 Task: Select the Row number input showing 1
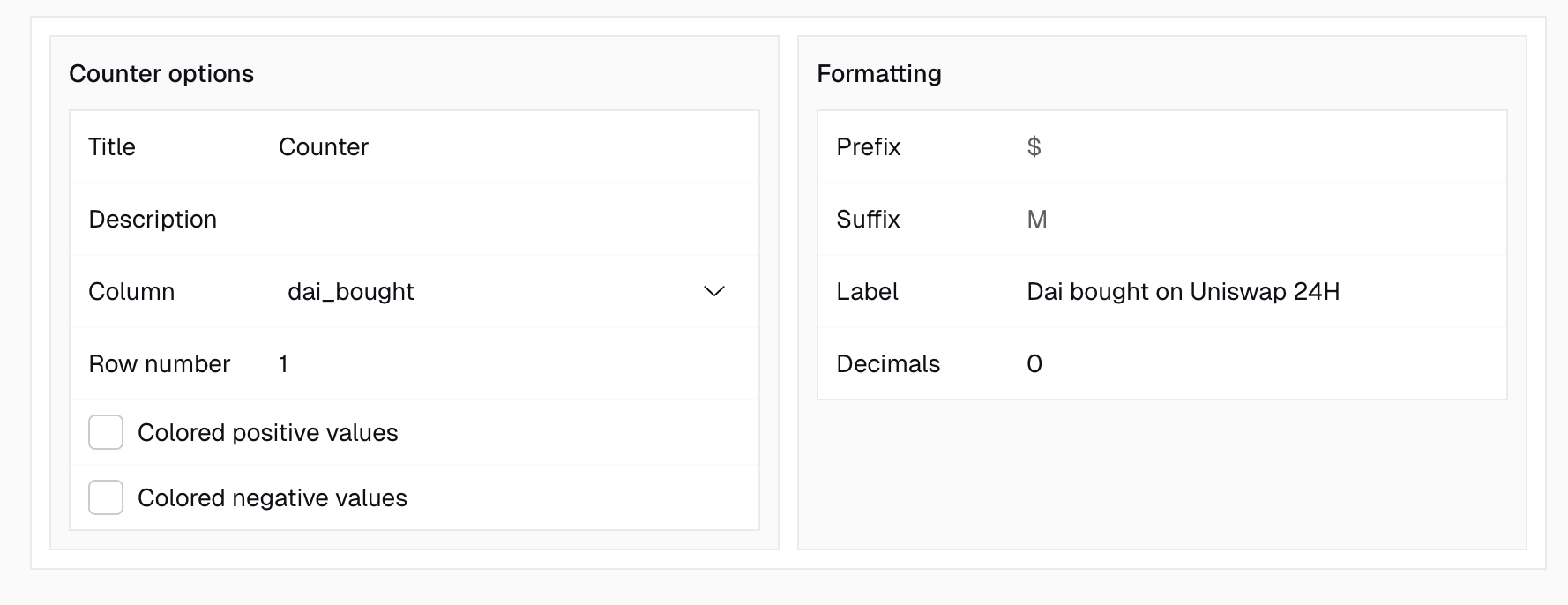[x=511, y=363]
